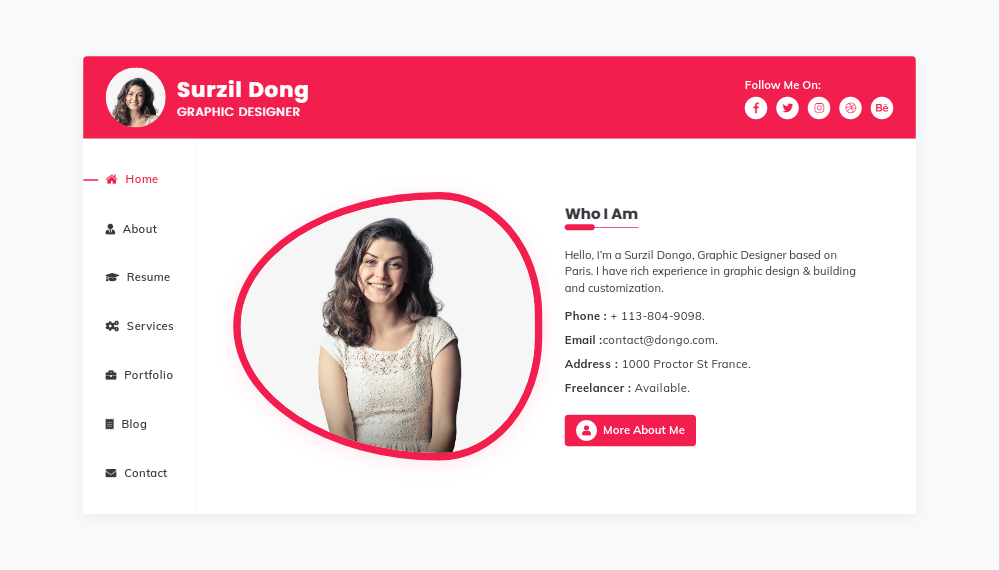Viewport: 999px width, 570px height.
Task: Click the Surzil Dong name heading
Action: click(243, 90)
